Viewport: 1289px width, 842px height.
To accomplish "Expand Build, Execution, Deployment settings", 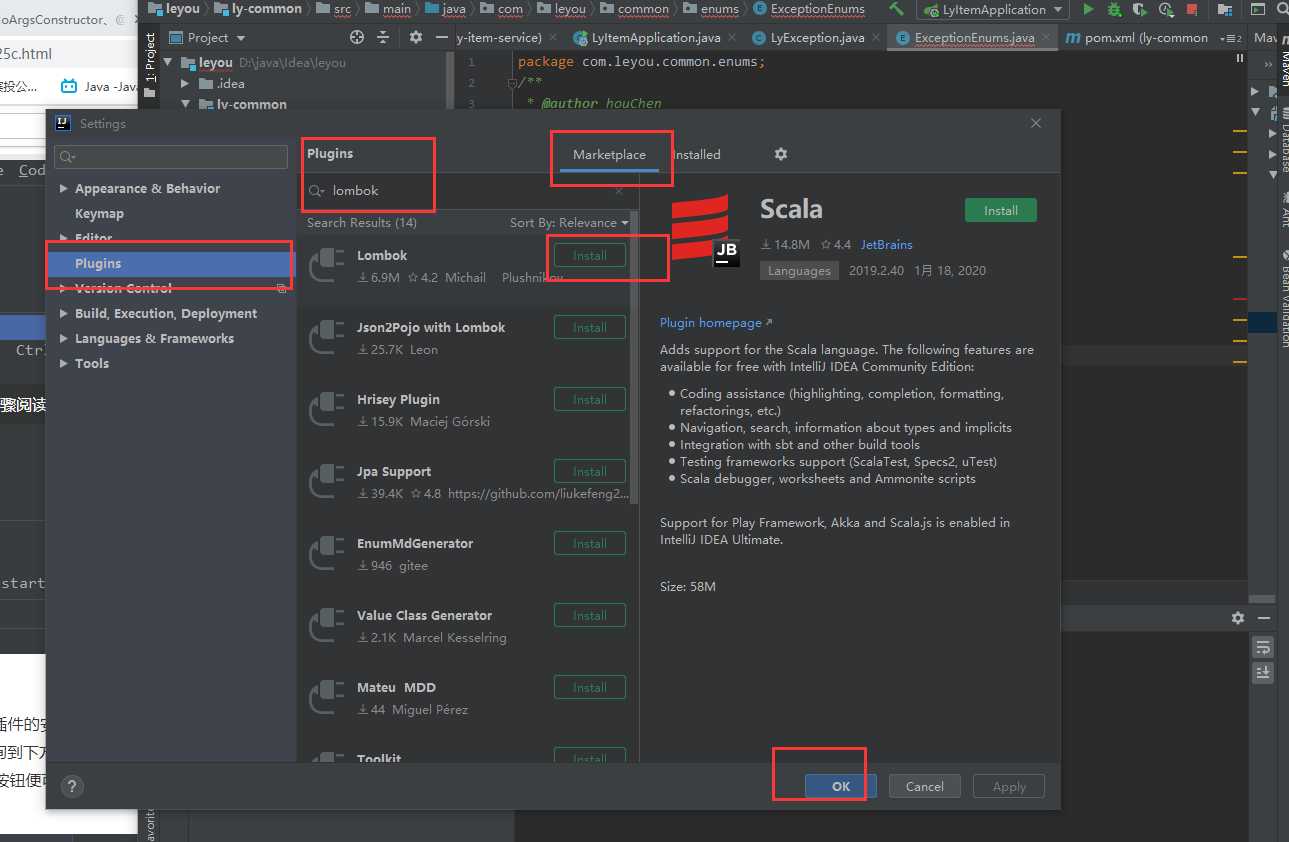I will coord(64,313).
